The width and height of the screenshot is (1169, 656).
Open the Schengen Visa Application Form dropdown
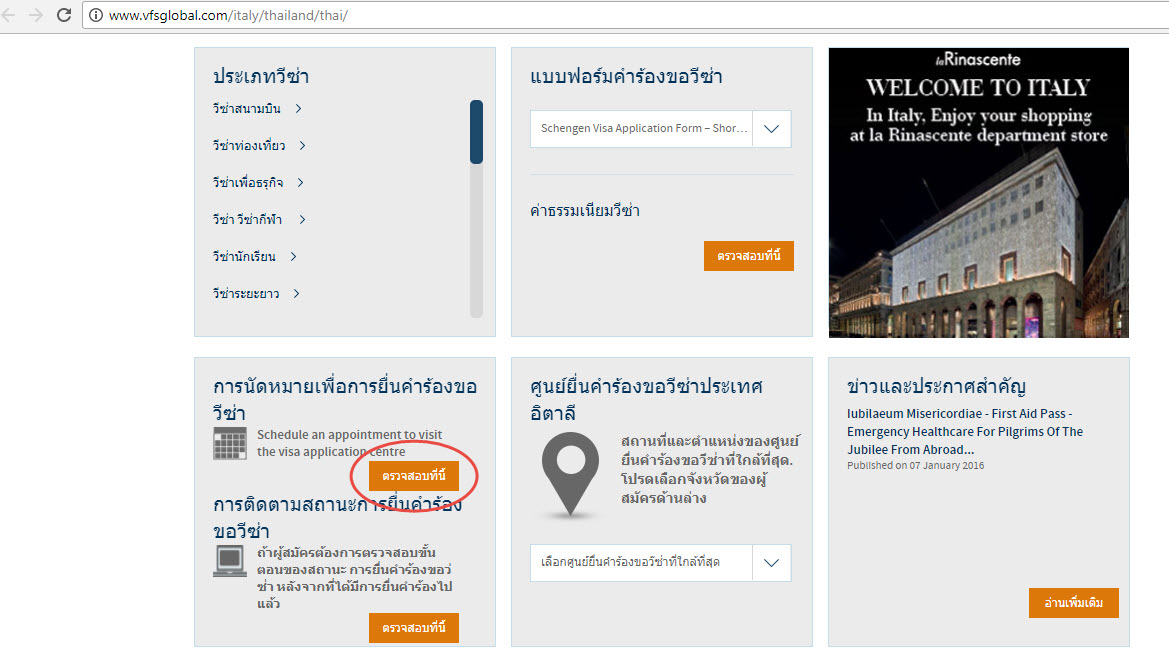point(661,129)
